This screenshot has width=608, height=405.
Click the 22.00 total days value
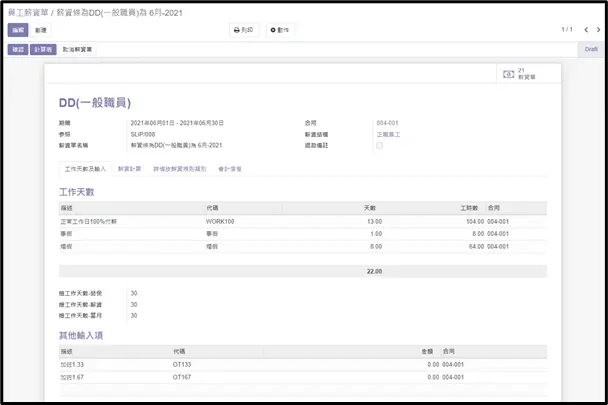[374, 272]
